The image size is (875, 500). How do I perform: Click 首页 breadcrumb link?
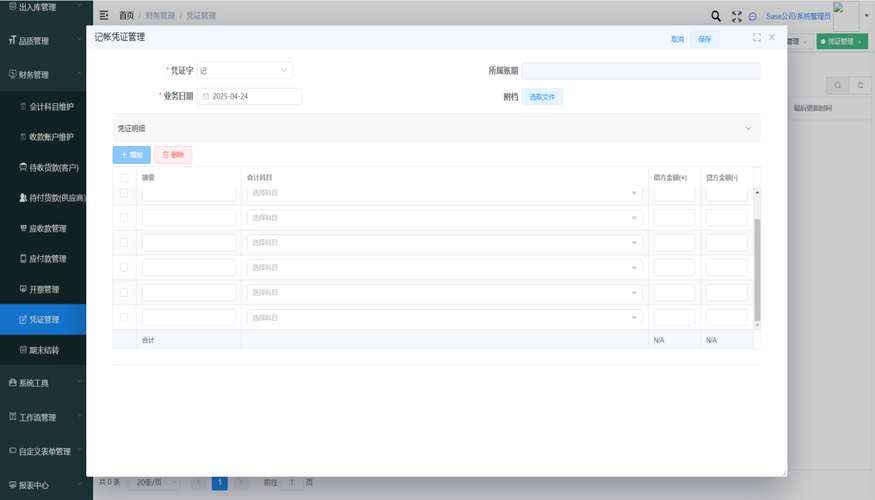[x=127, y=16]
